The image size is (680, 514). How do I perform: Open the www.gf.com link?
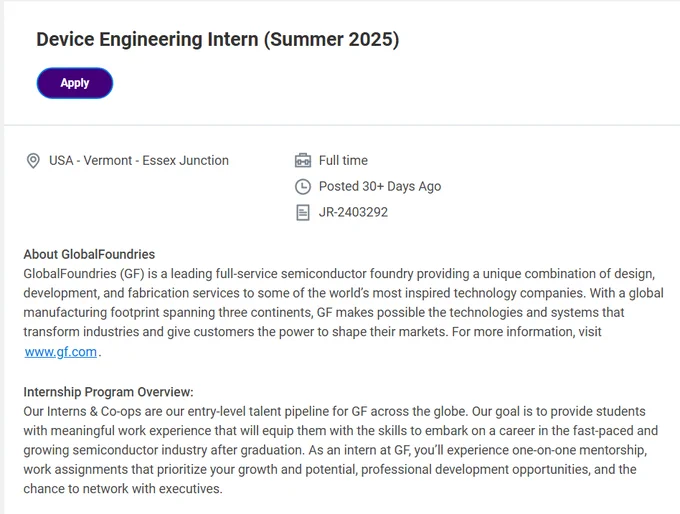[x=61, y=352]
